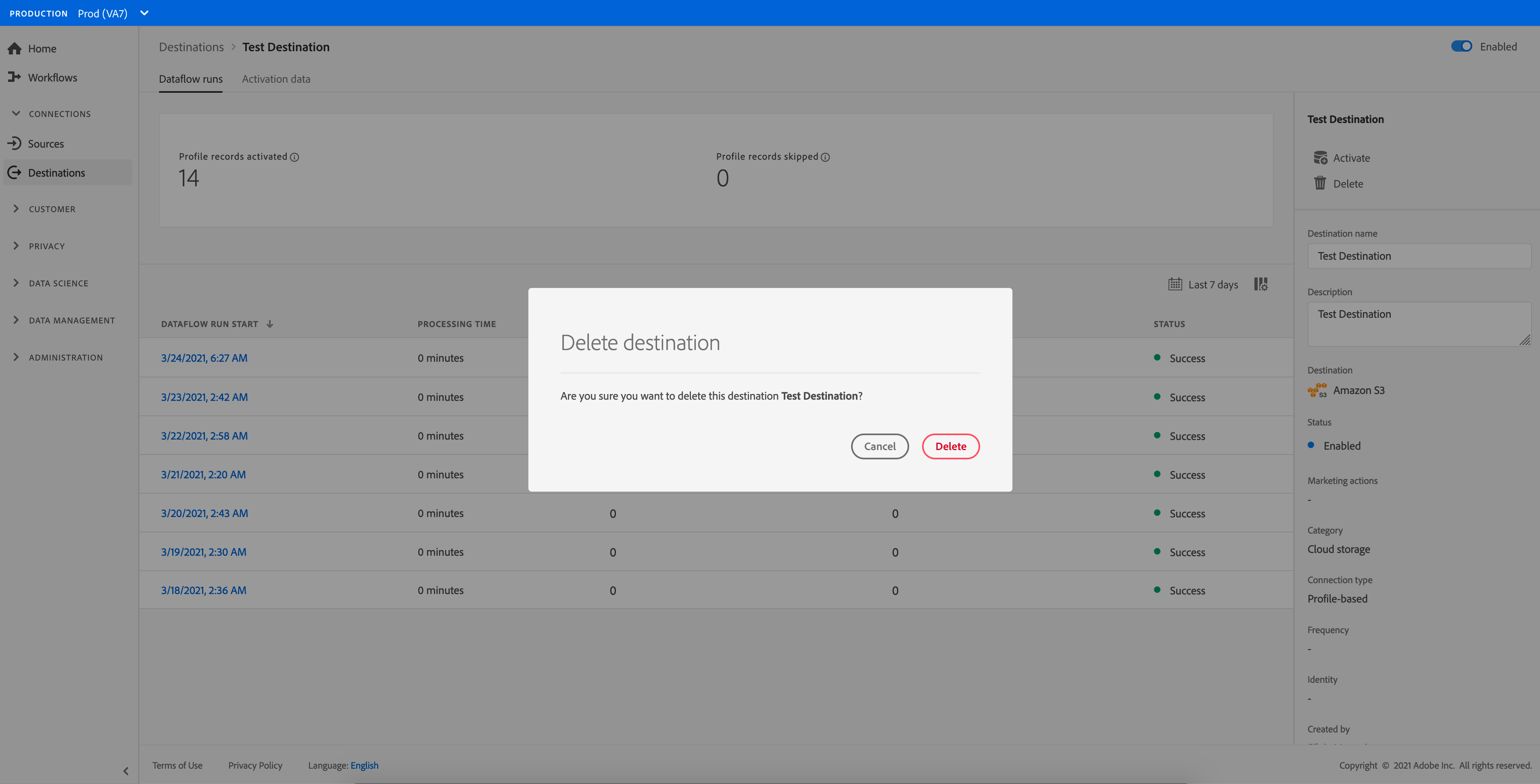Viewport: 1540px width, 784px height.
Task: Click info icon beside Profile records skipped
Action: click(x=825, y=157)
